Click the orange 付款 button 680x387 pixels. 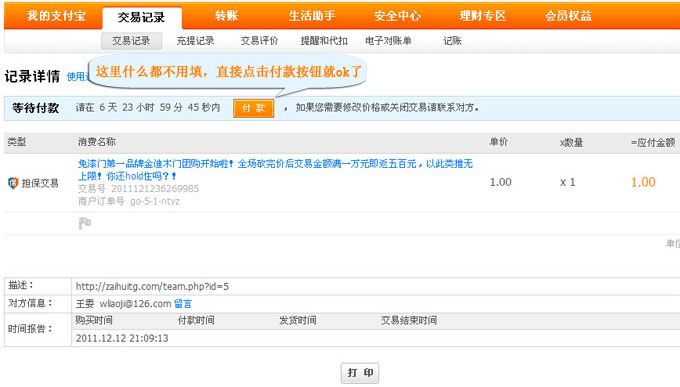pos(254,108)
